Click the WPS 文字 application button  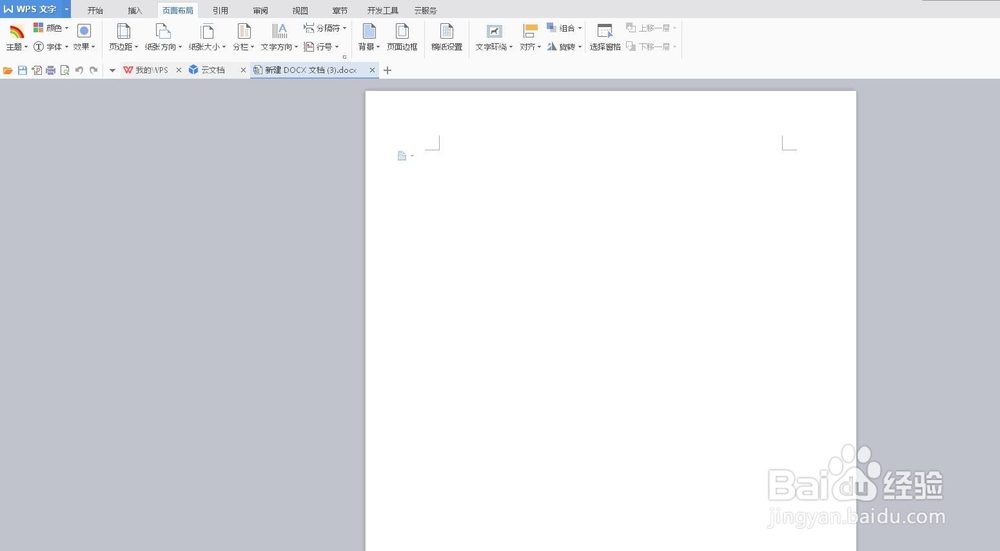coord(31,9)
